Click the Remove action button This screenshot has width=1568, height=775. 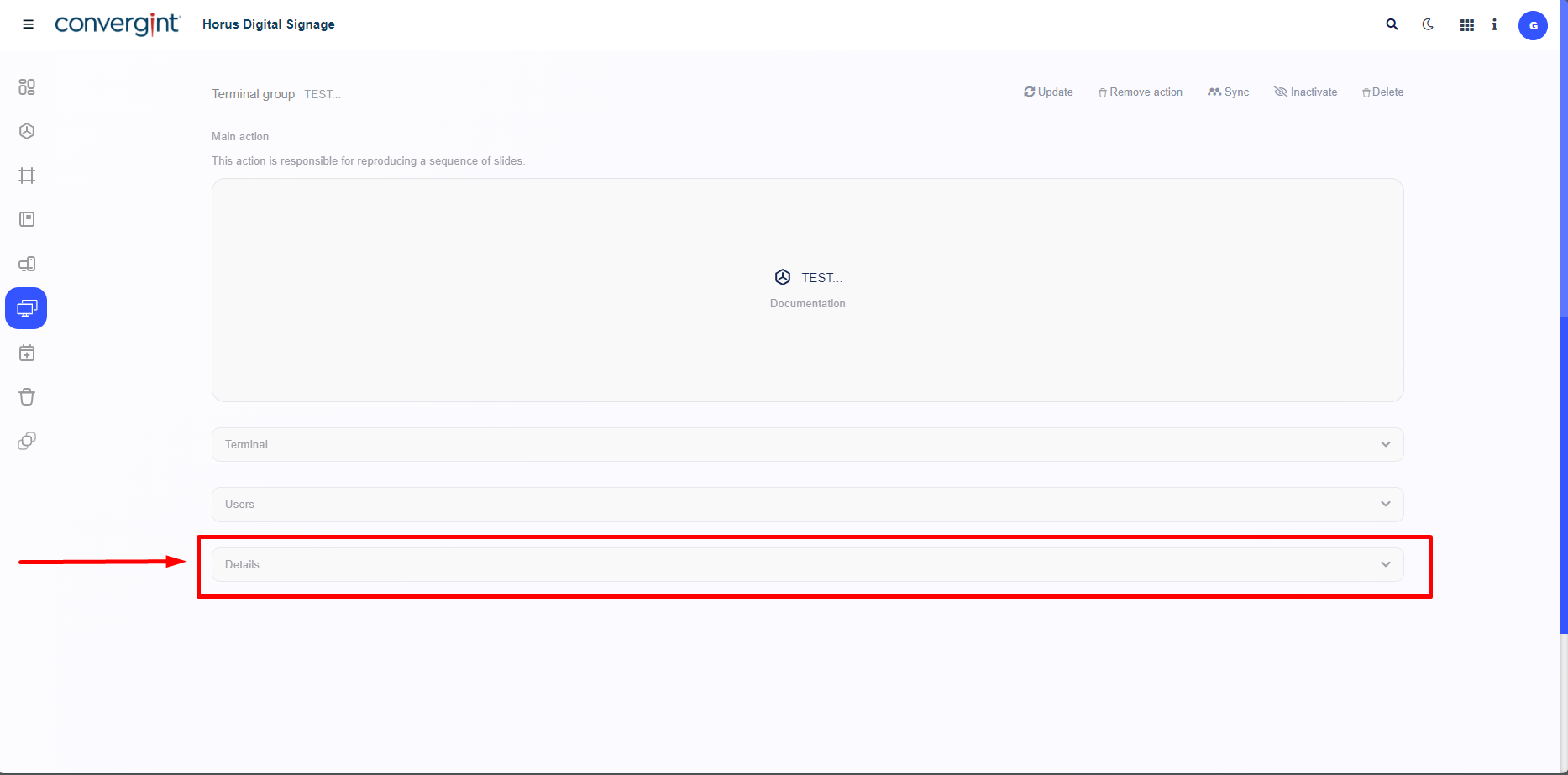(1141, 92)
